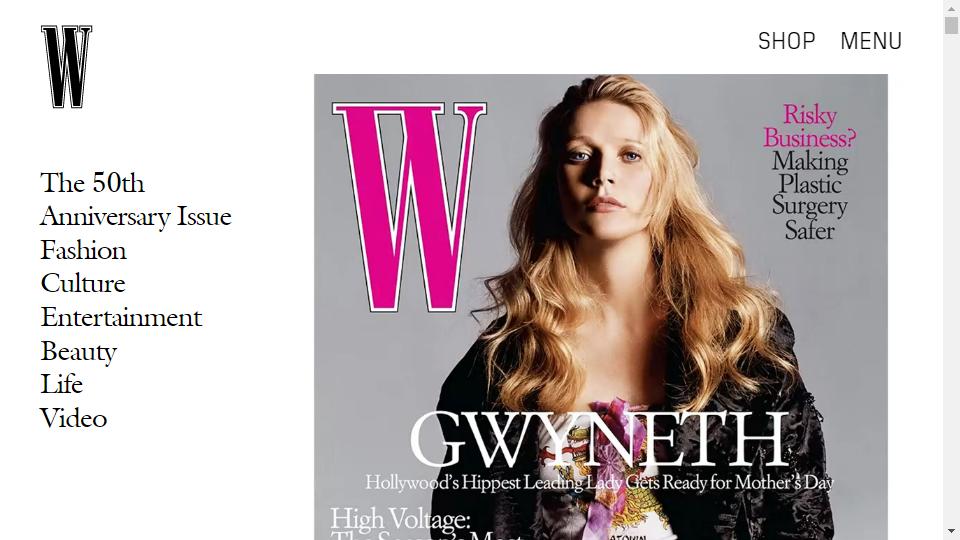Open the MENU navigation

871,41
